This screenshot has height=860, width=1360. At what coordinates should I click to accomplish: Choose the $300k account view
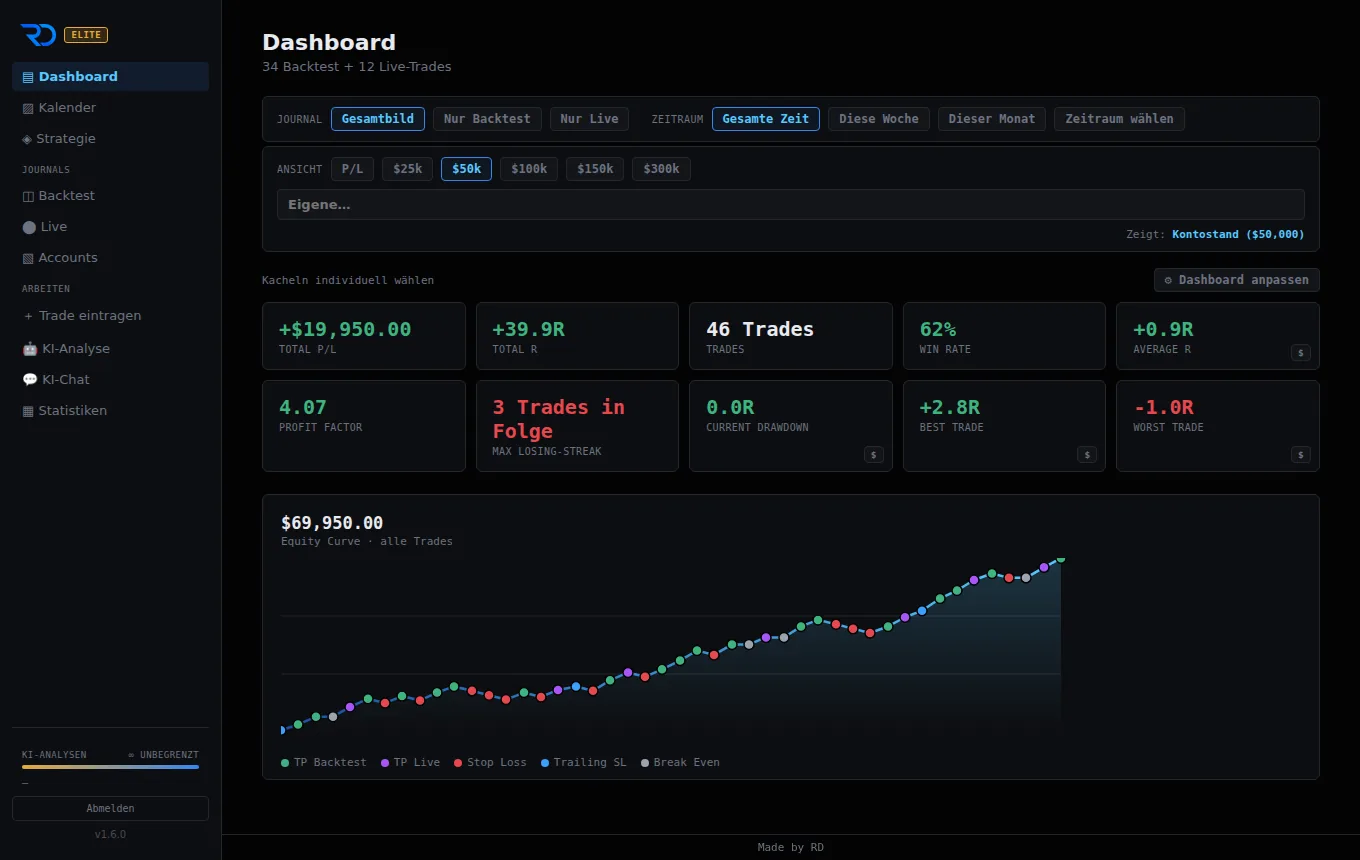661,169
